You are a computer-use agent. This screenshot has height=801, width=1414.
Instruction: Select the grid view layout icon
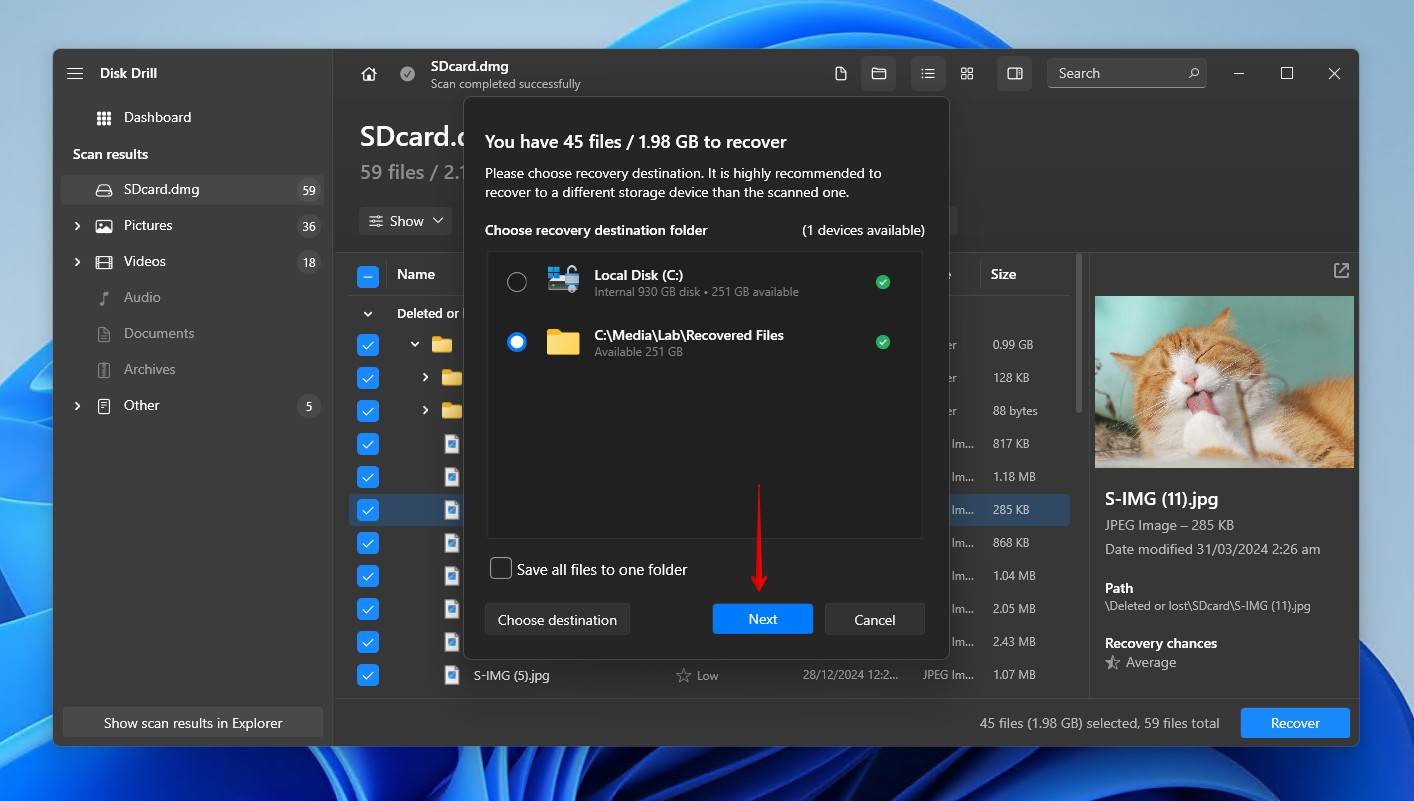[967, 74]
